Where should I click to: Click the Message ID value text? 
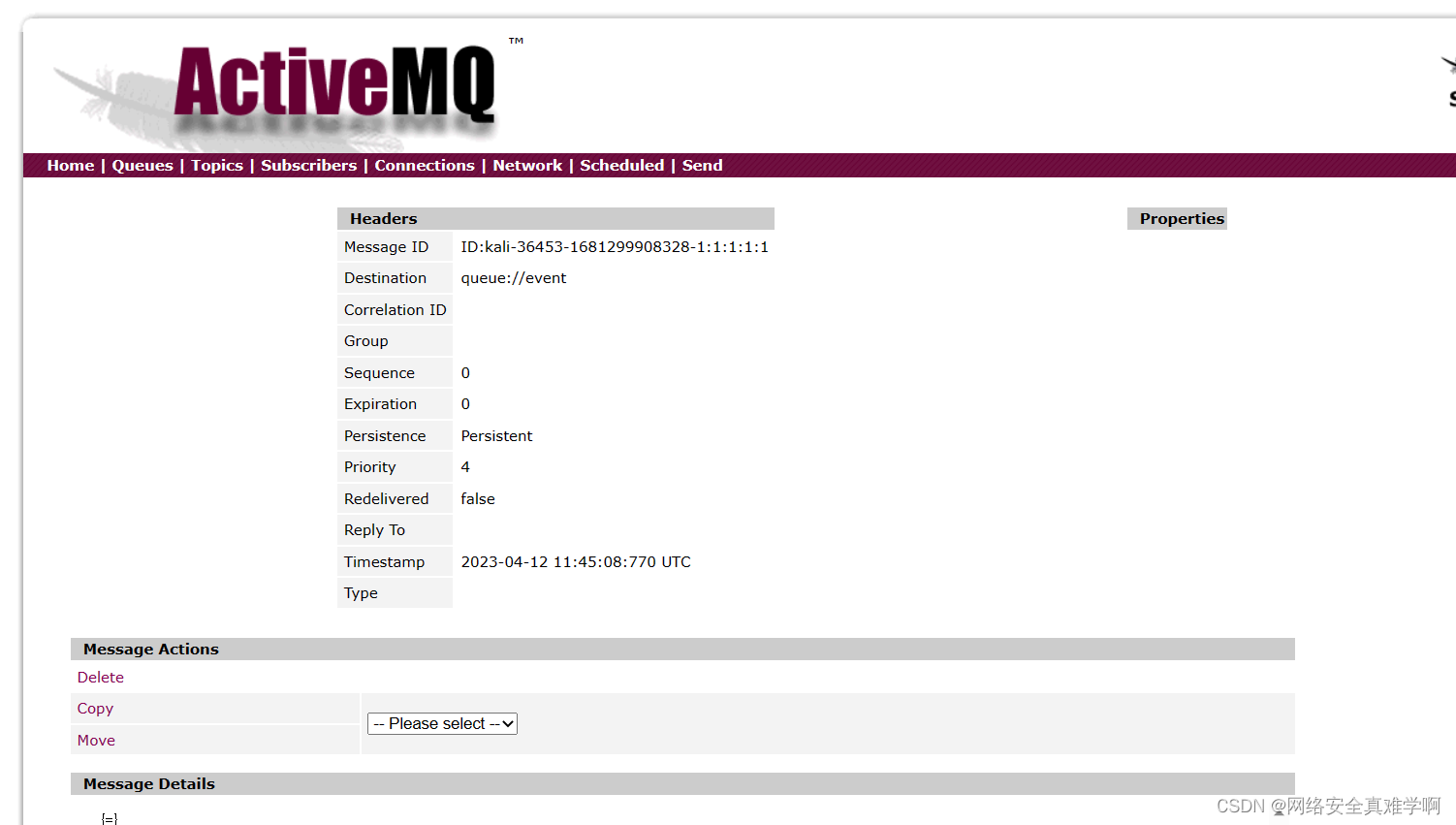[615, 246]
